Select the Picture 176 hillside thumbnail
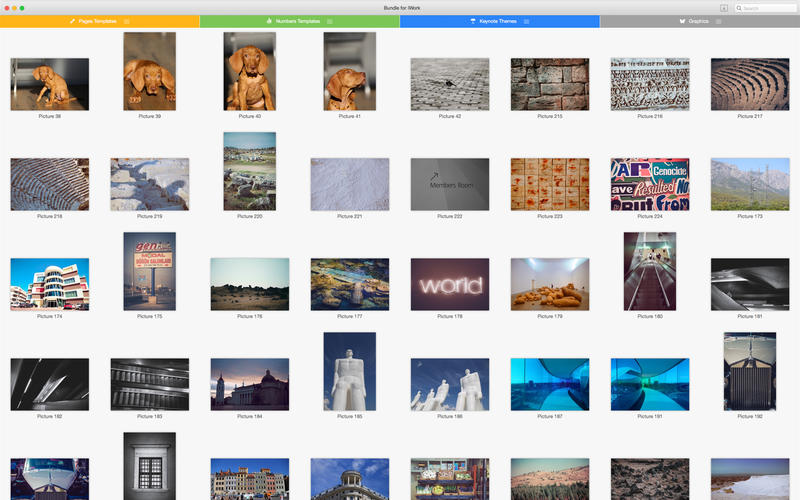Screen dimensions: 800x500 [249, 284]
